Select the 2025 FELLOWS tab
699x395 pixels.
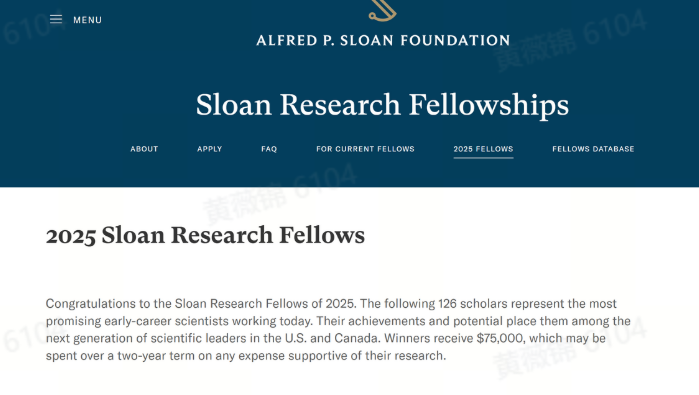click(483, 149)
